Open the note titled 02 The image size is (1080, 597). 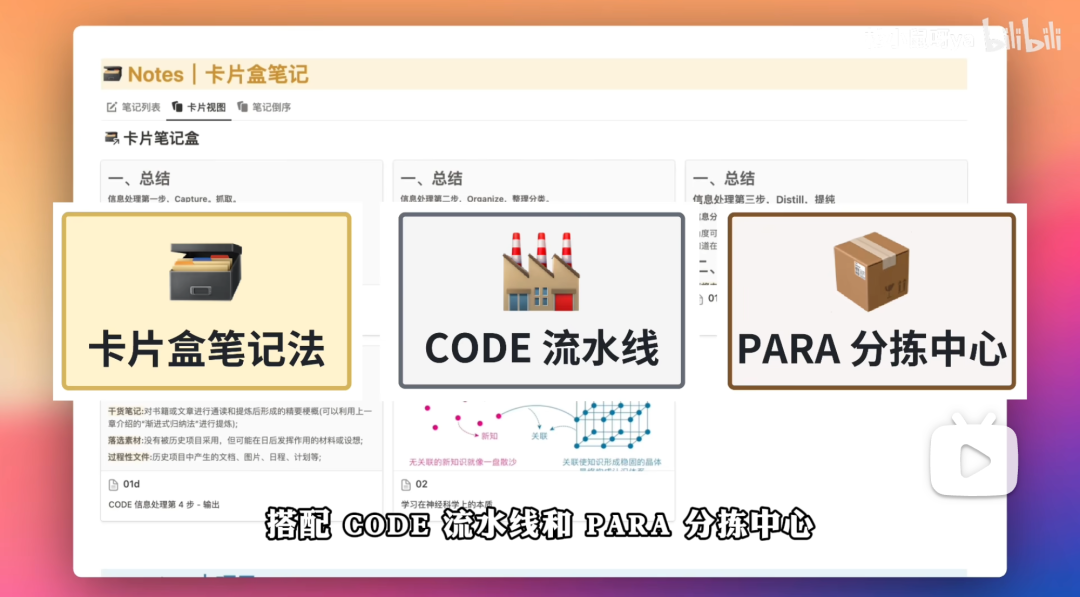point(422,485)
